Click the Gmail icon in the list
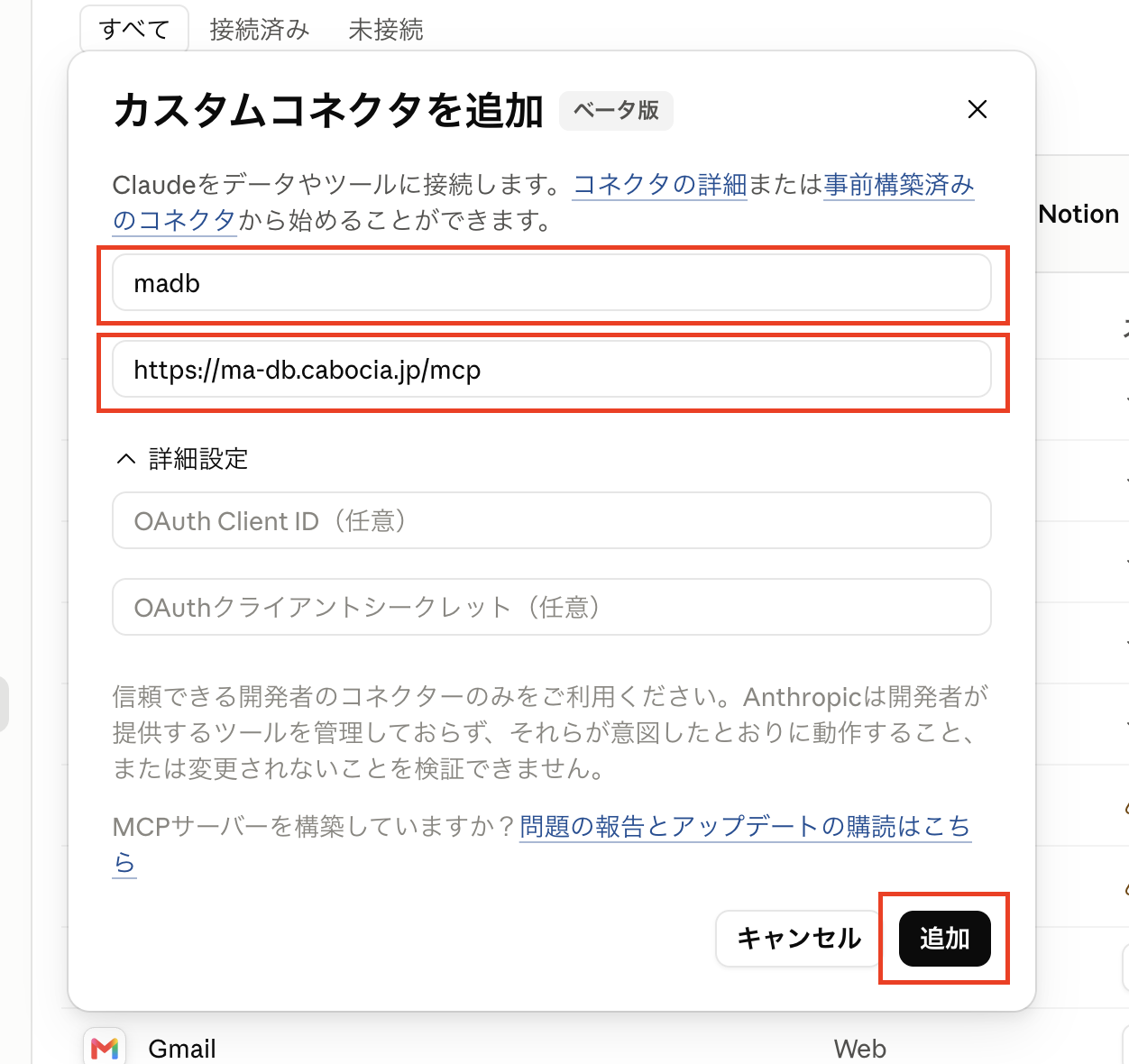The width and height of the screenshot is (1129, 1064). coord(105,1048)
